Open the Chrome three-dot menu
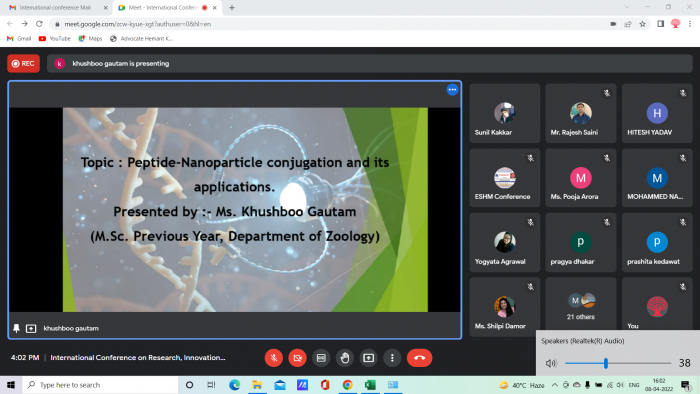Screen dimensions: 700x394 point(690,24)
